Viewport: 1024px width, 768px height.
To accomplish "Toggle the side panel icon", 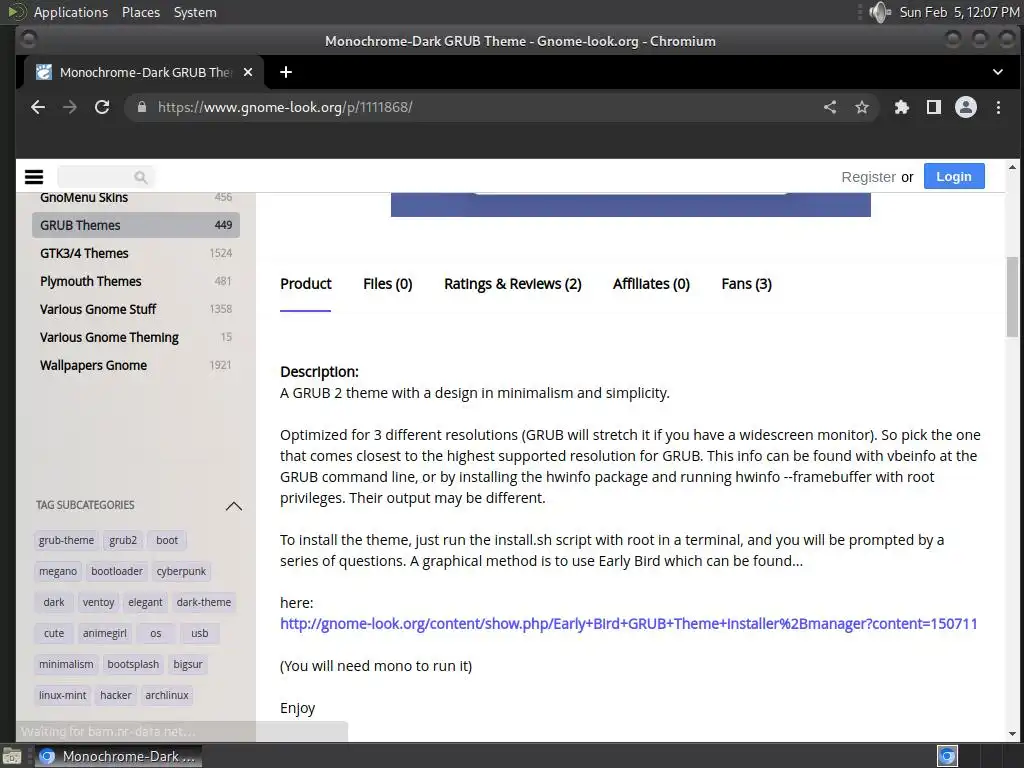I will pos(934,107).
